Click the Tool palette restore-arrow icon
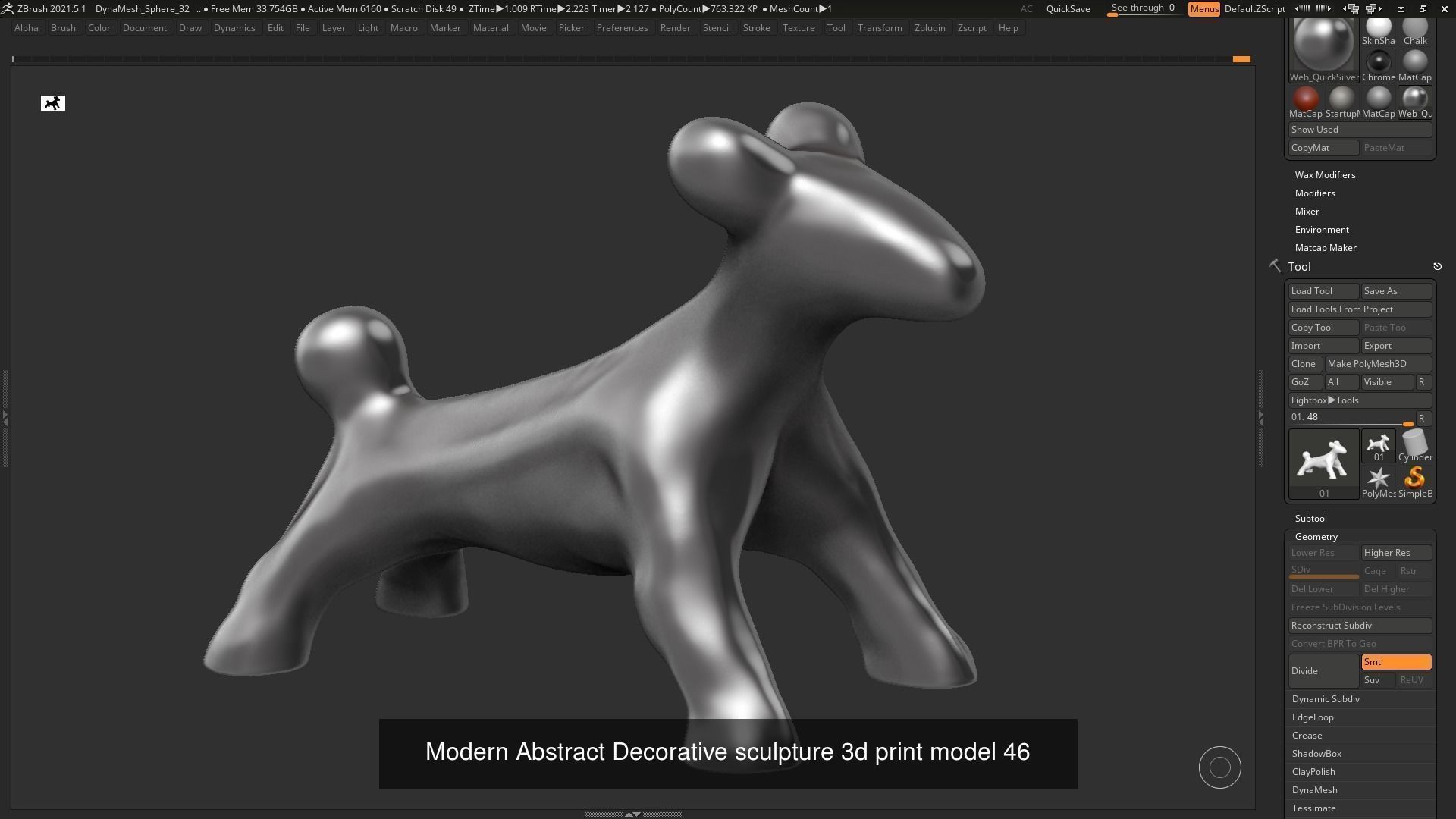1456x819 pixels. click(x=1437, y=266)
